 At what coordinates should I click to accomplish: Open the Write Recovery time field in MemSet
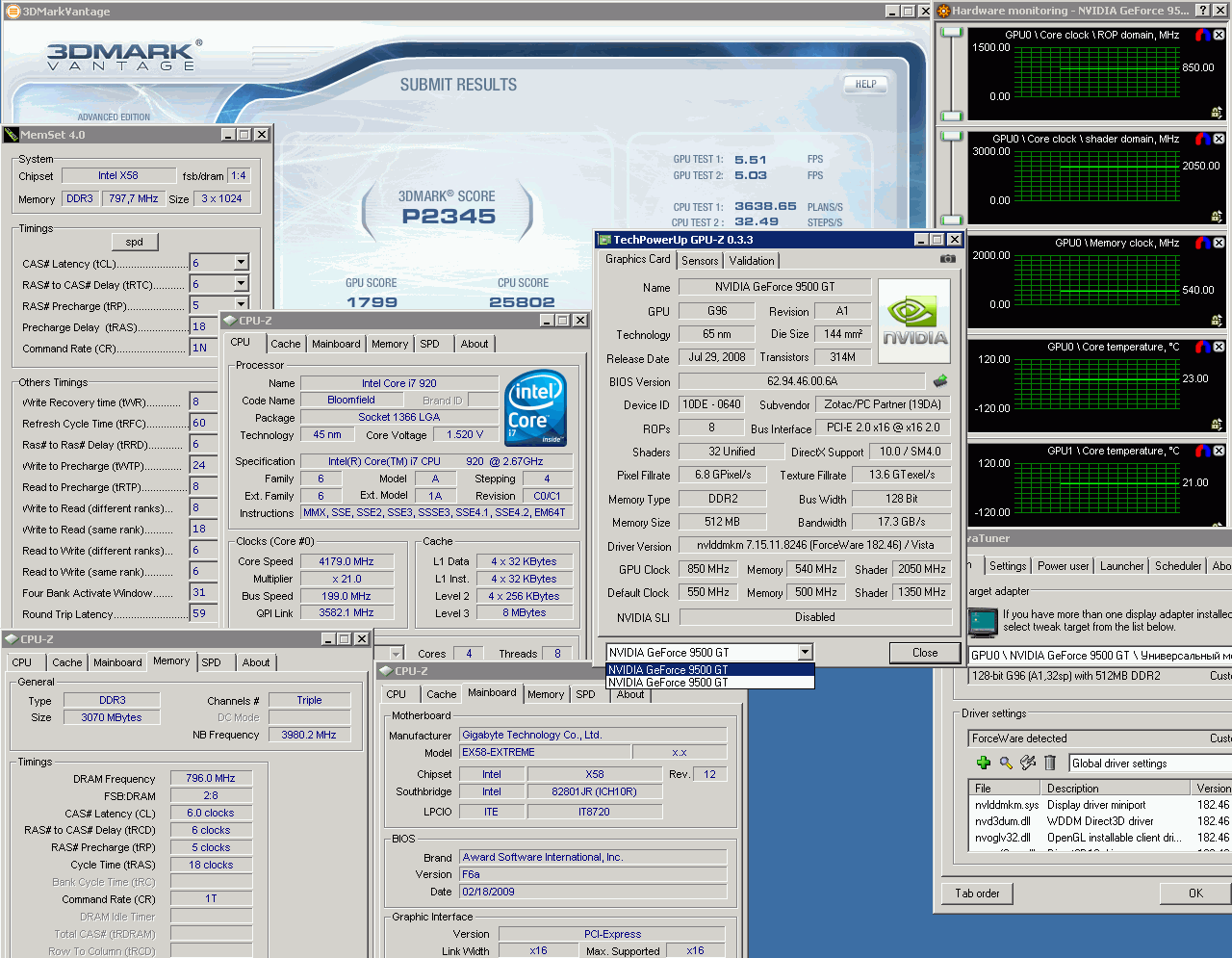point(204,401)
